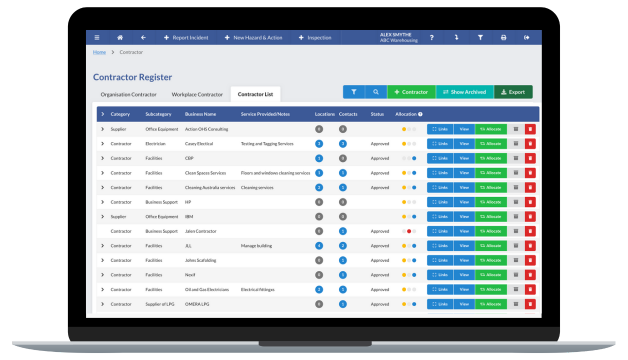The image size is (628, 360).
Task: Switch to Workplace Contractor tab
Action: 197,95
